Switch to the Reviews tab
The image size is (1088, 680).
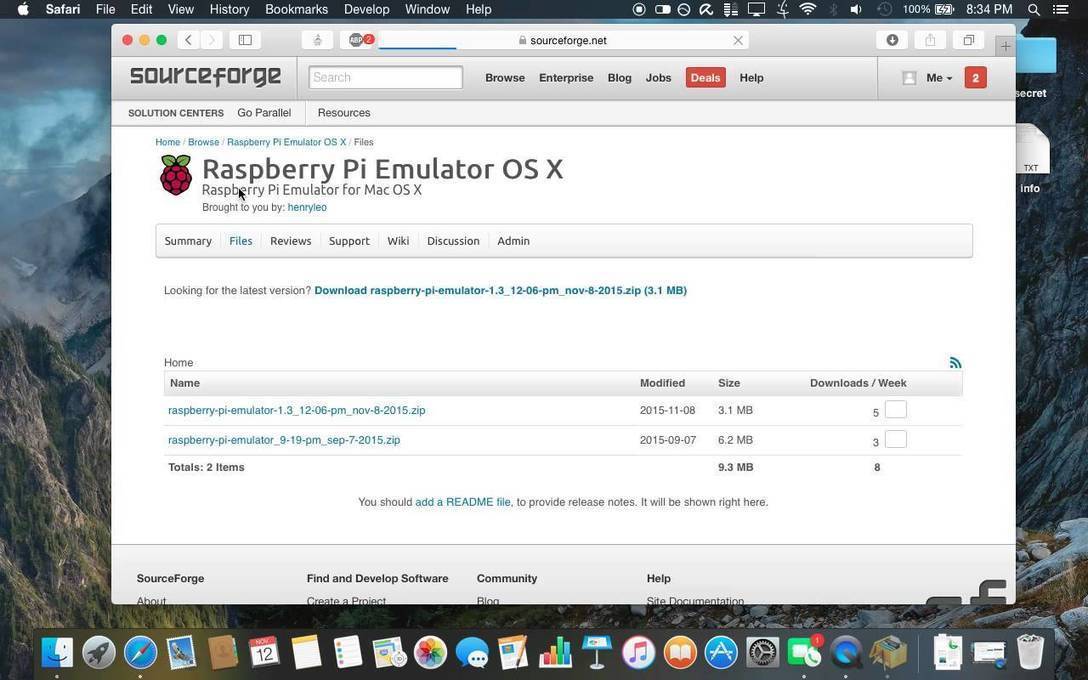291,240
